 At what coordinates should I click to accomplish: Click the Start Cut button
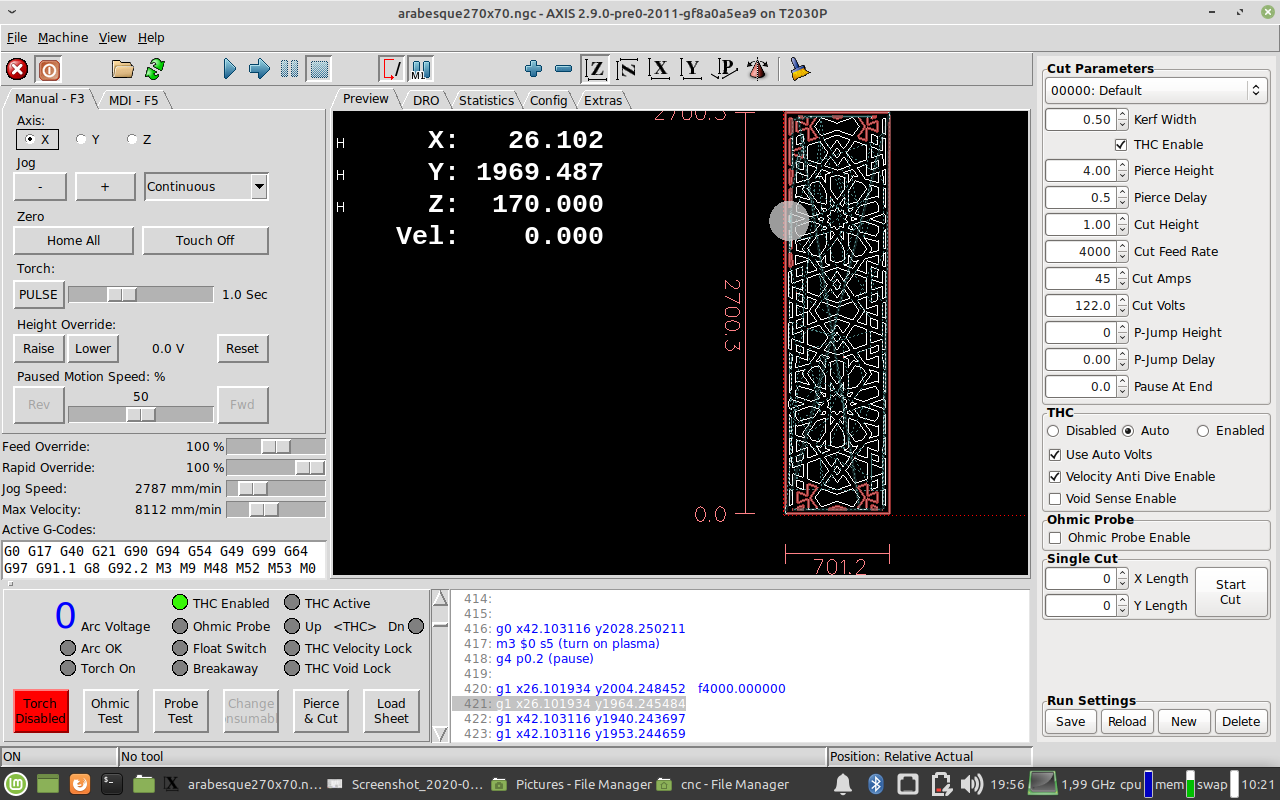1230,592
